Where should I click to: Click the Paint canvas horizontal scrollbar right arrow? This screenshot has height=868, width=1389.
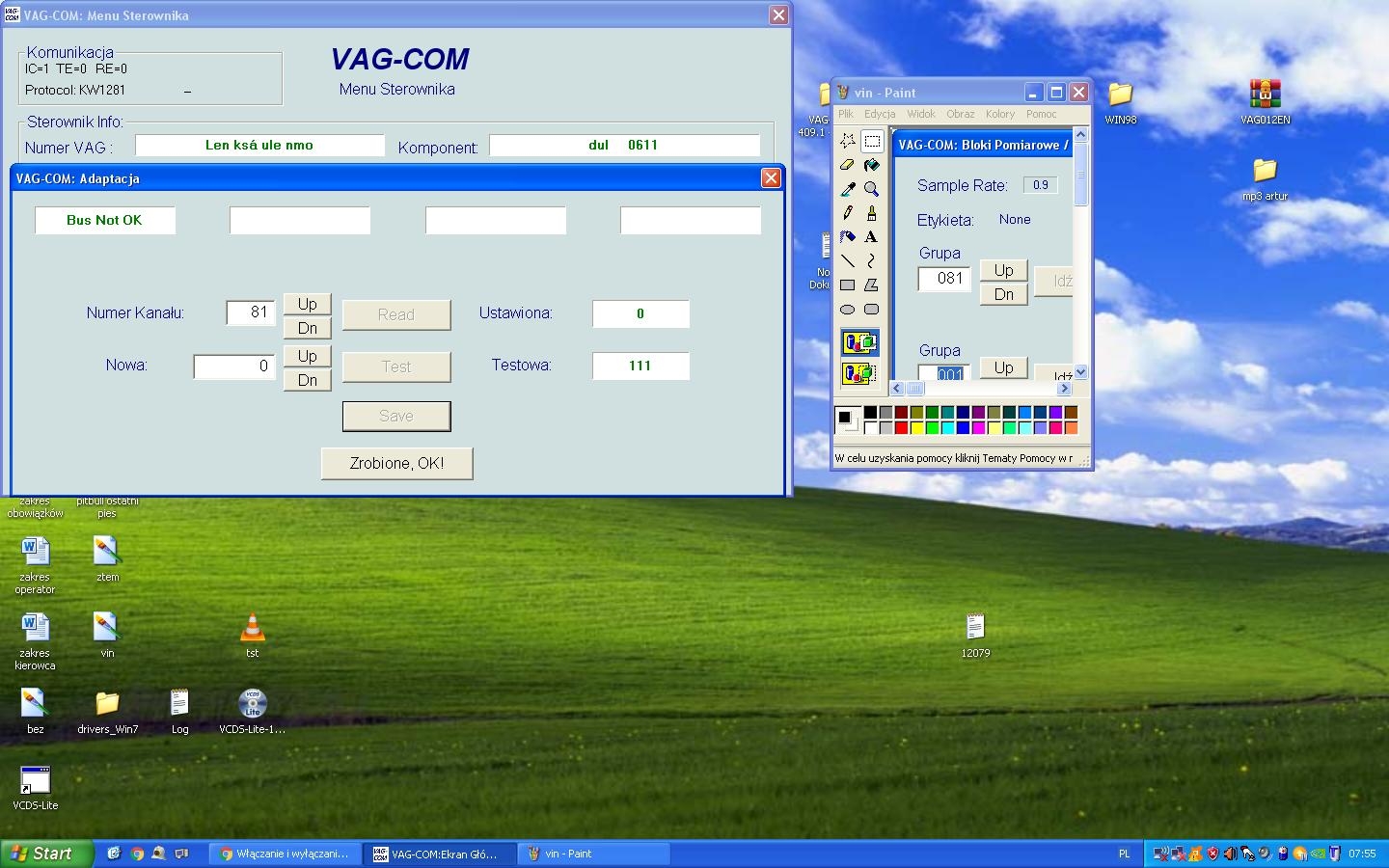click(x=1064, y=389)
